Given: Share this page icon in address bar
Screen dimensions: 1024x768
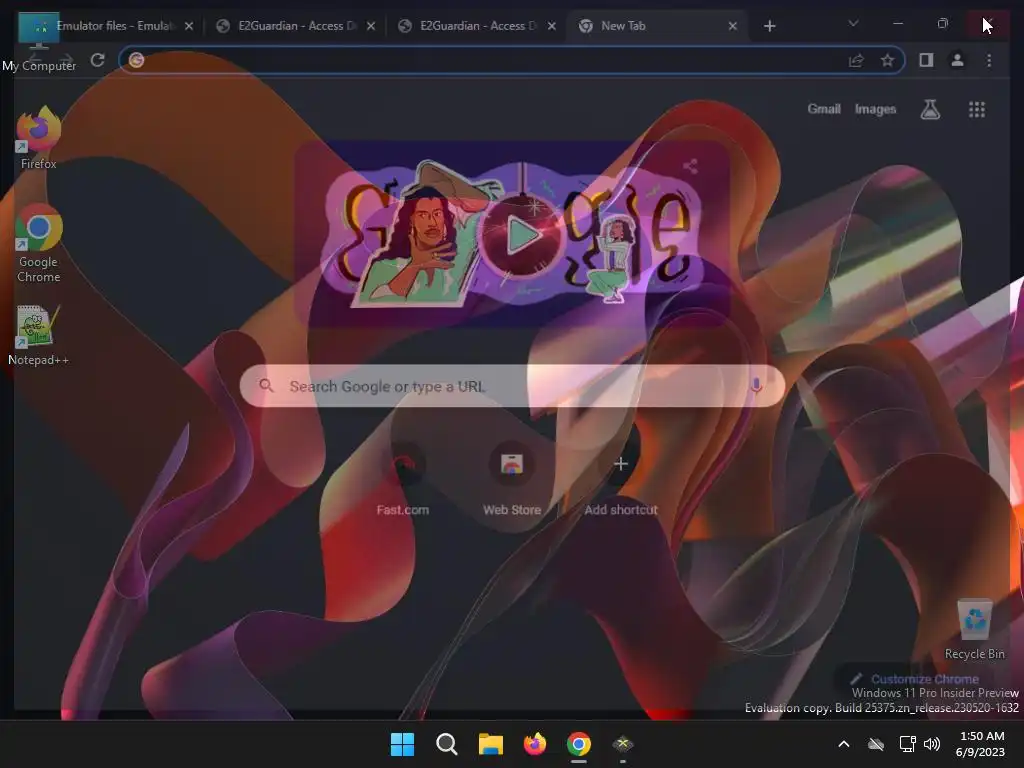Looking at the screenshot, I should (x=856, y=61).
